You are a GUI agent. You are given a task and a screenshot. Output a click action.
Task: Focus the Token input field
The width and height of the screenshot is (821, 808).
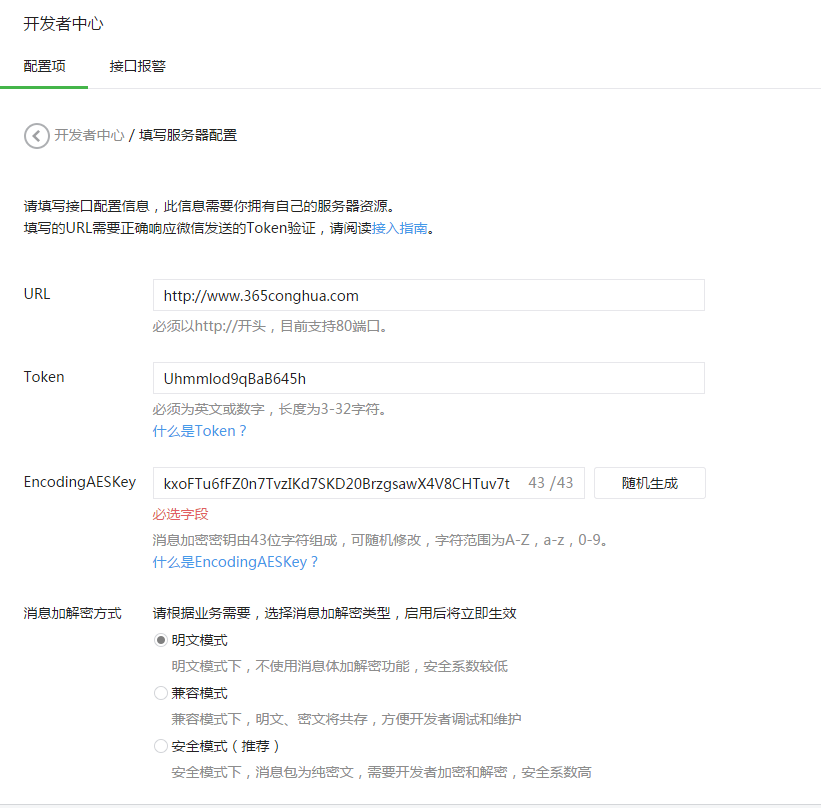click(x=429, y=378)
